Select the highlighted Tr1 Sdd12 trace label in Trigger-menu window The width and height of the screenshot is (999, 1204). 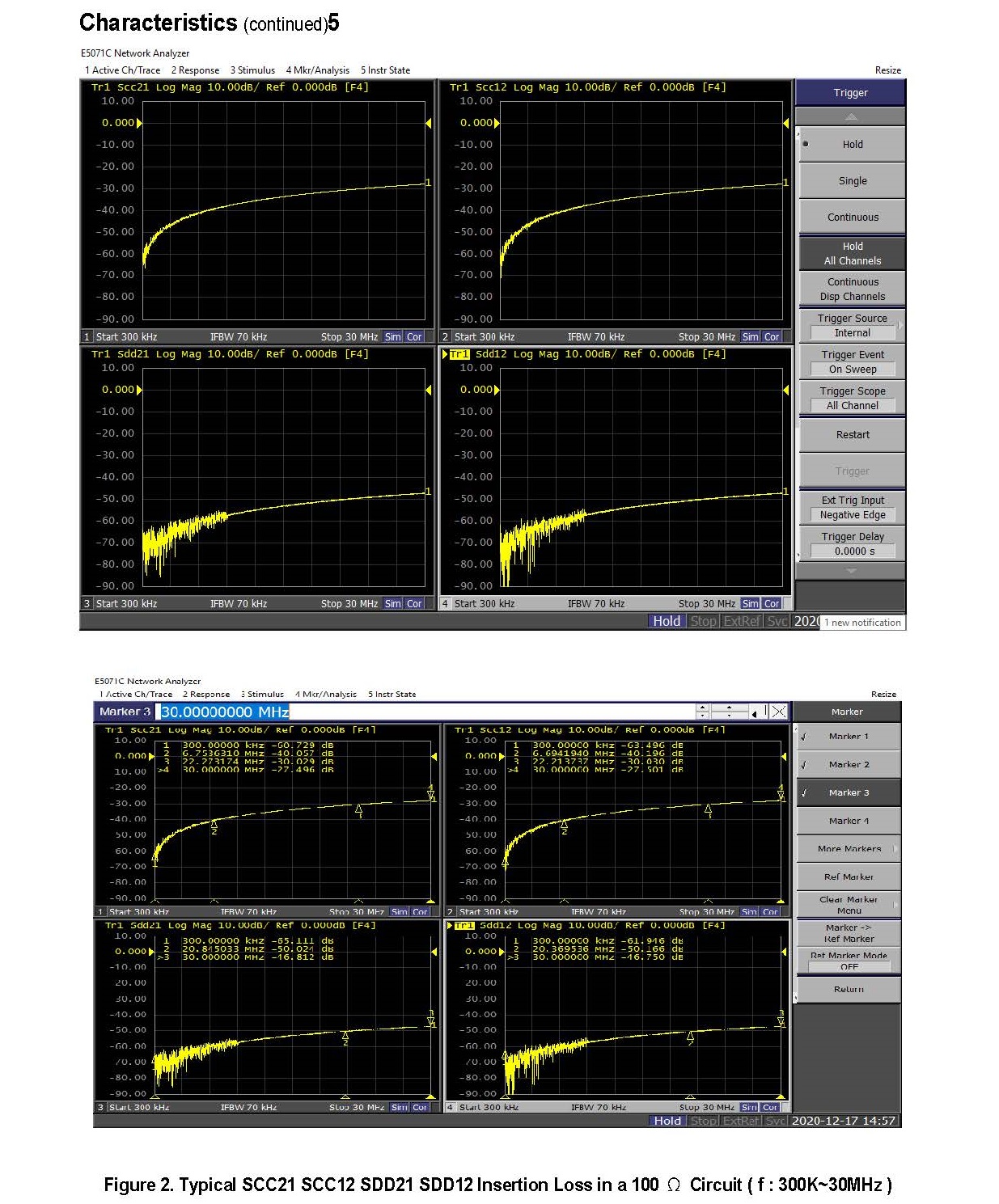click(x=459, y=354)
